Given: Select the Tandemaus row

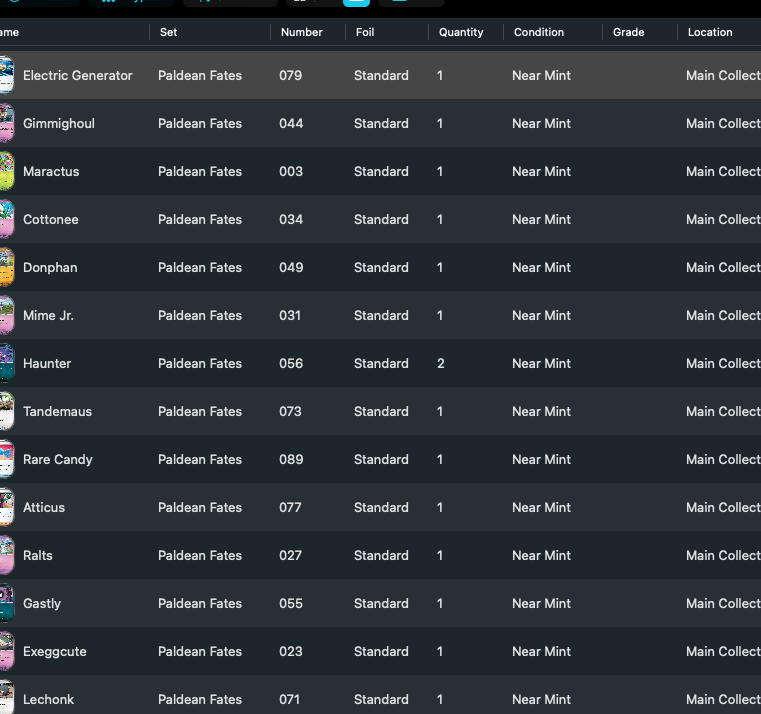Looking at the screenshot, I should coord(380,411).
